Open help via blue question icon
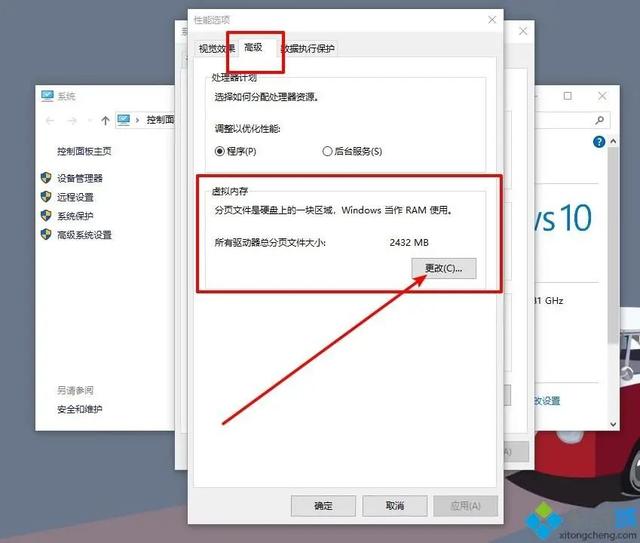Screen dimensions: 640x543 tap(599, 142)
